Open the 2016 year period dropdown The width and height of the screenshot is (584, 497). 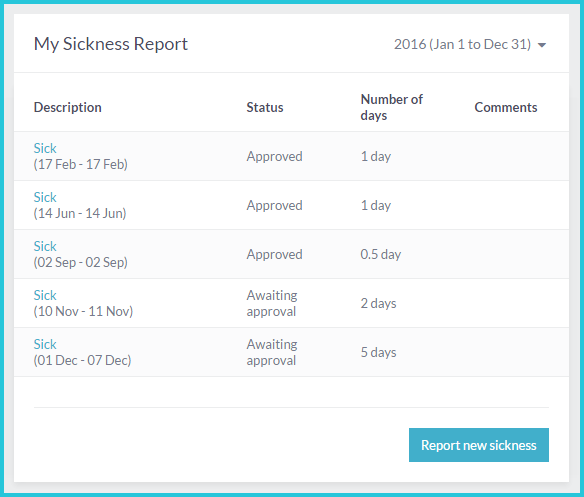(x=470, y=44)
